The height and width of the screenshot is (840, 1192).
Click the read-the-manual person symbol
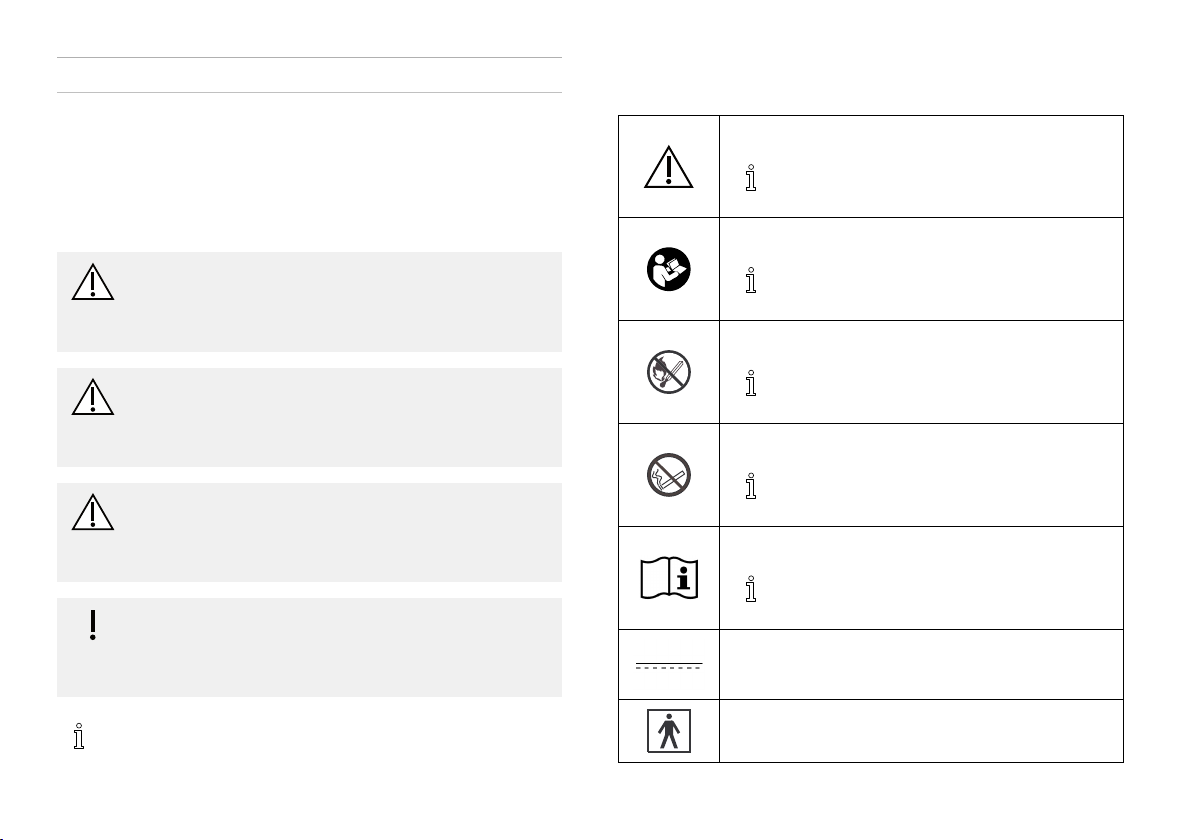click(x=669, y=269)
